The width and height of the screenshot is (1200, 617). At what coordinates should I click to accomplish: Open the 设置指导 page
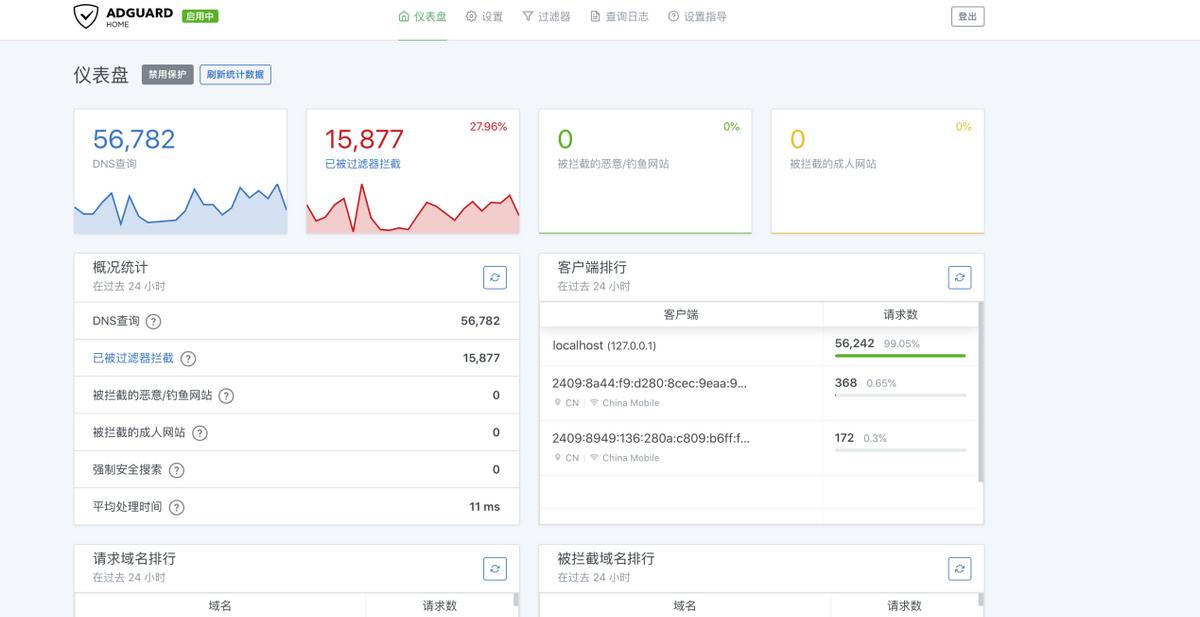pyautogui.click(x=706, y=16)
